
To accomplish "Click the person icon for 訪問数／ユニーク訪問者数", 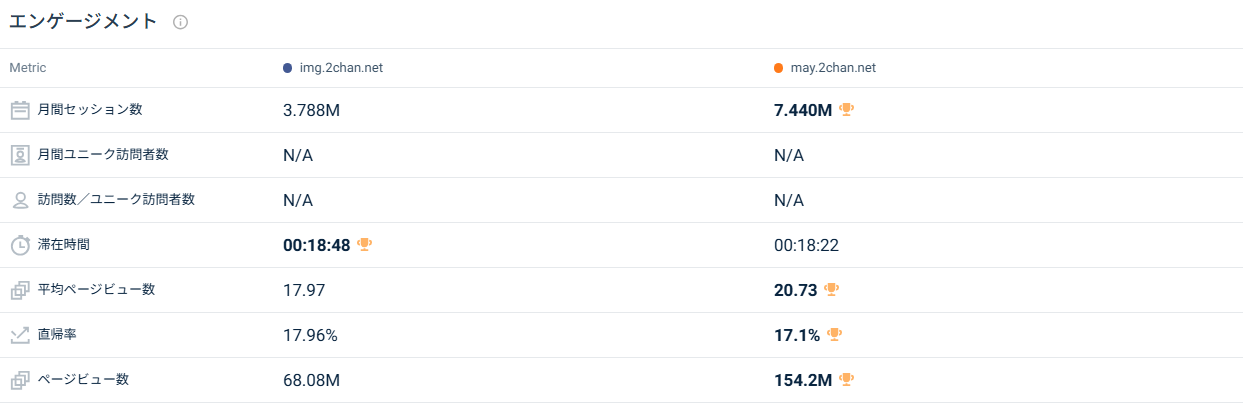I will click(20, 200).
